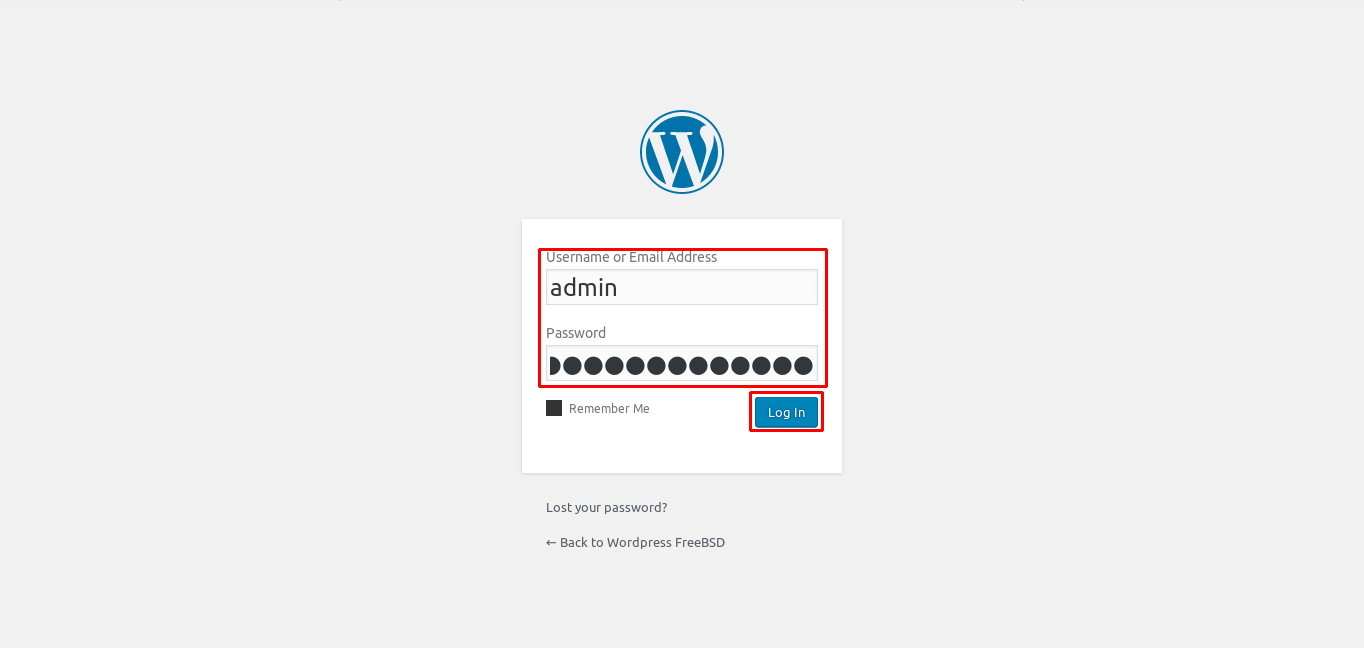The image size is (1364, 648).
Task: Place cursor on the admin text
Action: (x=584, y=288)
